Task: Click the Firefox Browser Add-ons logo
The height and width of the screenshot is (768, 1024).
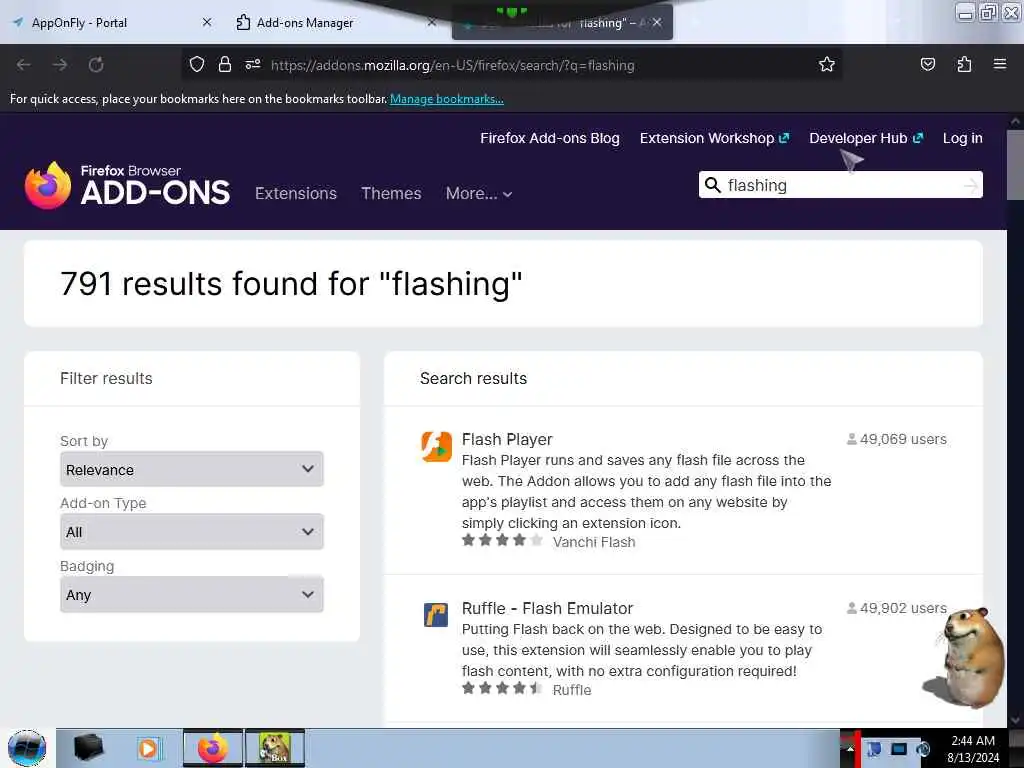Action: click(x=127, y=185)
